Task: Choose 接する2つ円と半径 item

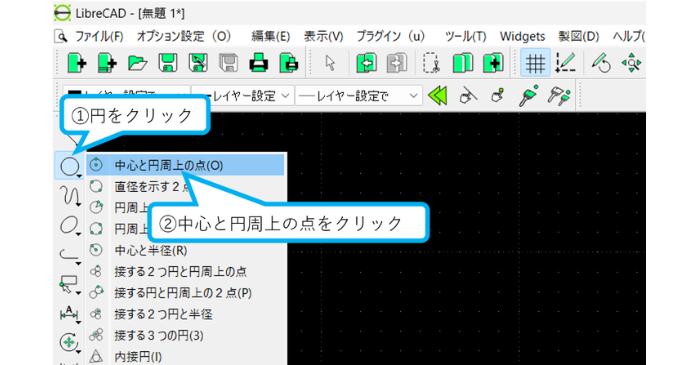Action: coord(185,314)
